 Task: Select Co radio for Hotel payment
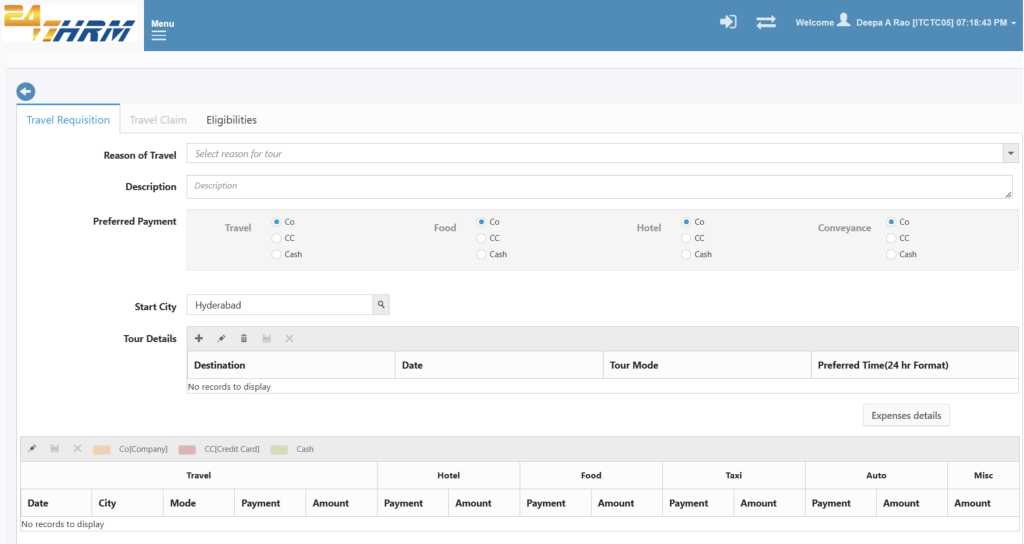686,222
